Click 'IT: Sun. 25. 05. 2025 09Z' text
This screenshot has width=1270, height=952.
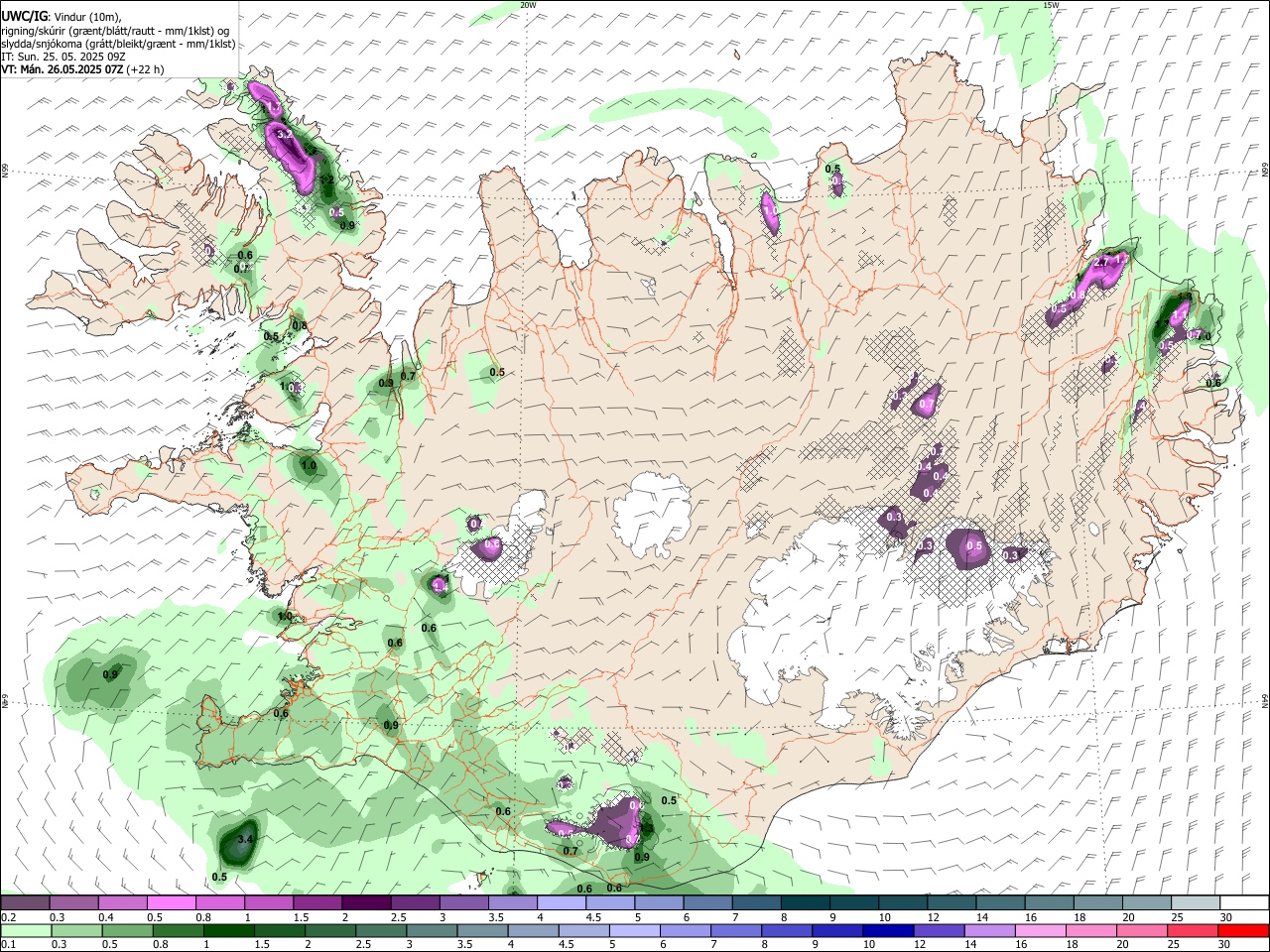63,57
